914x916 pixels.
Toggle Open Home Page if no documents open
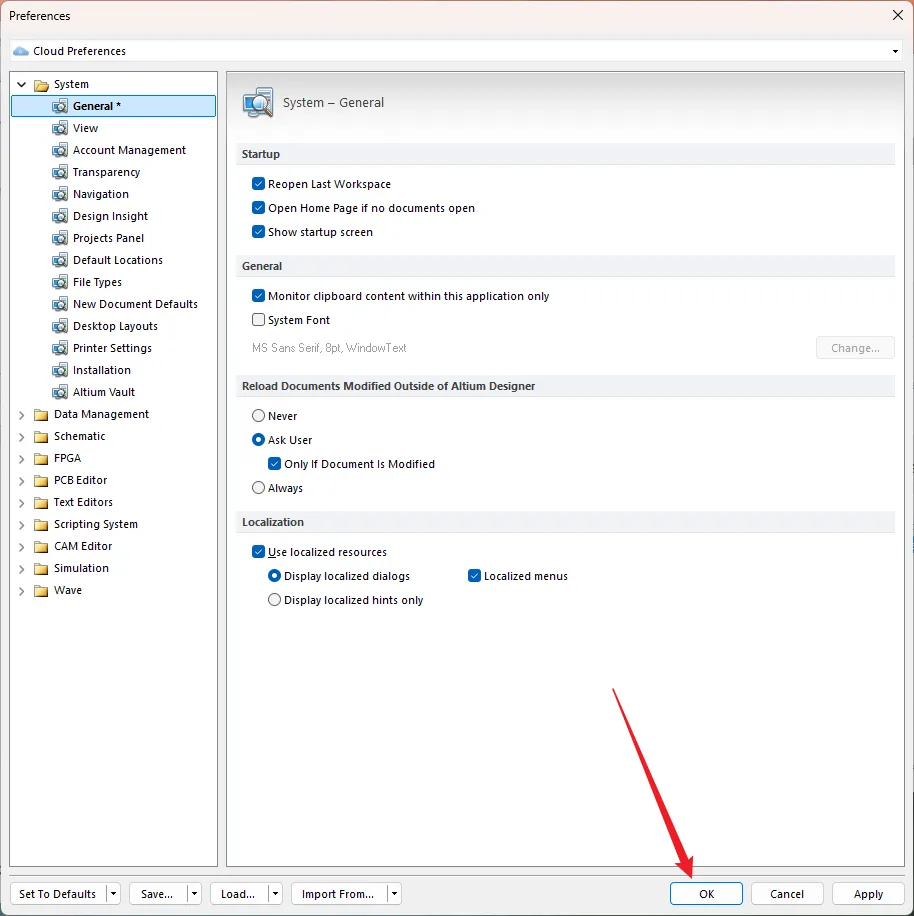click(x=258, y=208)
